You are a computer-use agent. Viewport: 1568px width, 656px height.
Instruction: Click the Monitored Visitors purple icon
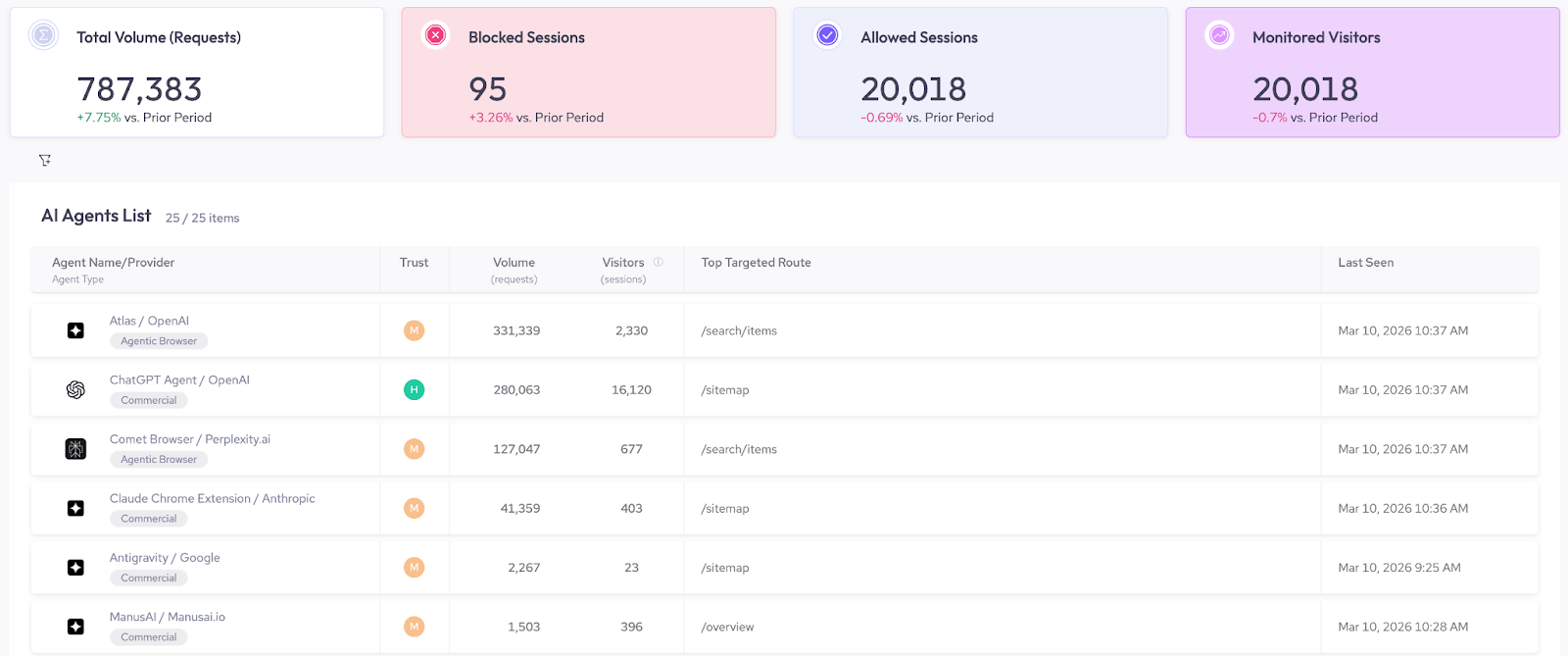click(x=1219, y=35)
